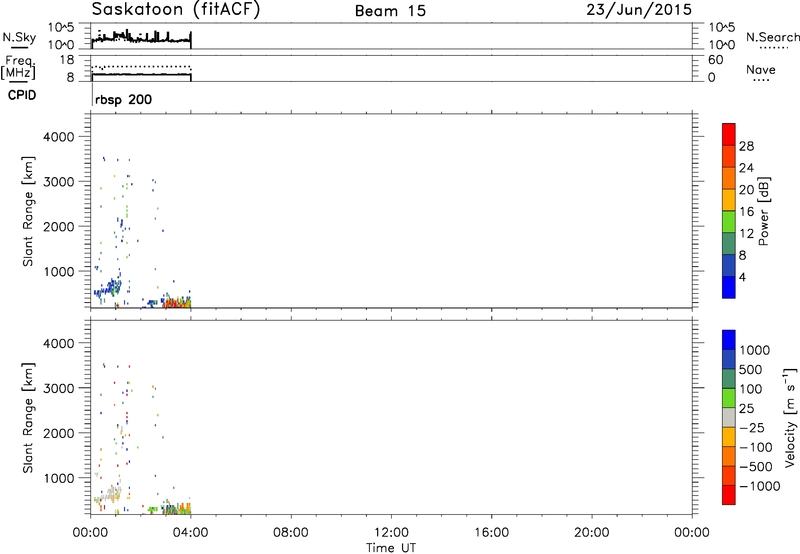The image size is (800, 554).
Task: Click the '12' value on Power color bar
Action: point(746,234)
